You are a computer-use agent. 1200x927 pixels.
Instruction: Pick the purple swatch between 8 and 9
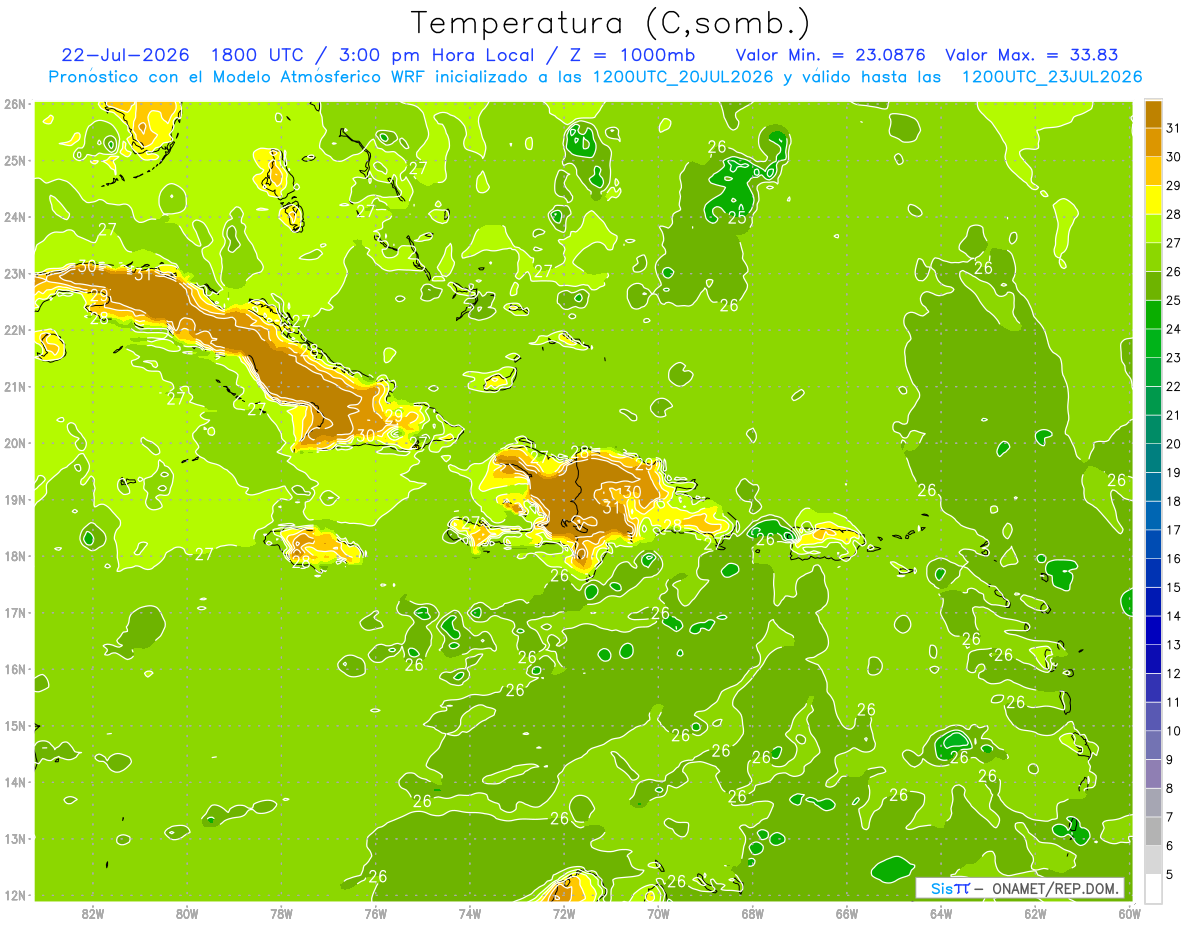pyautogui.click(x=1153, y=774)
